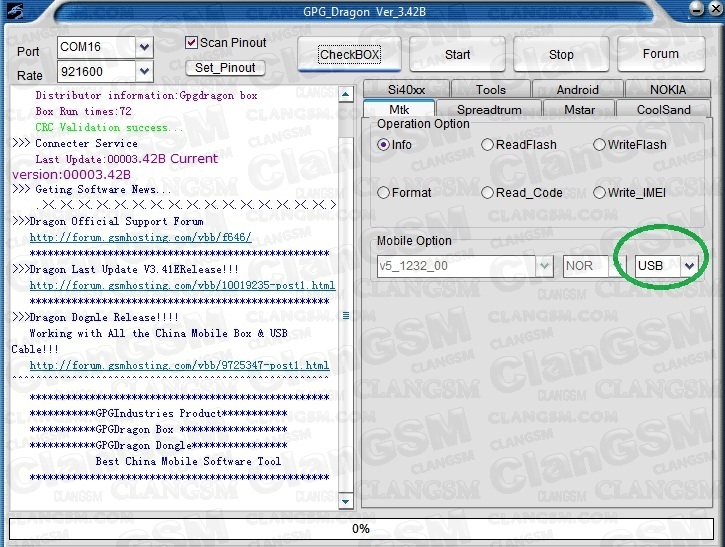Screen dimensions: 725x547
Task: Select the Read_Code radio button
Action: click(x=488, y=193)
